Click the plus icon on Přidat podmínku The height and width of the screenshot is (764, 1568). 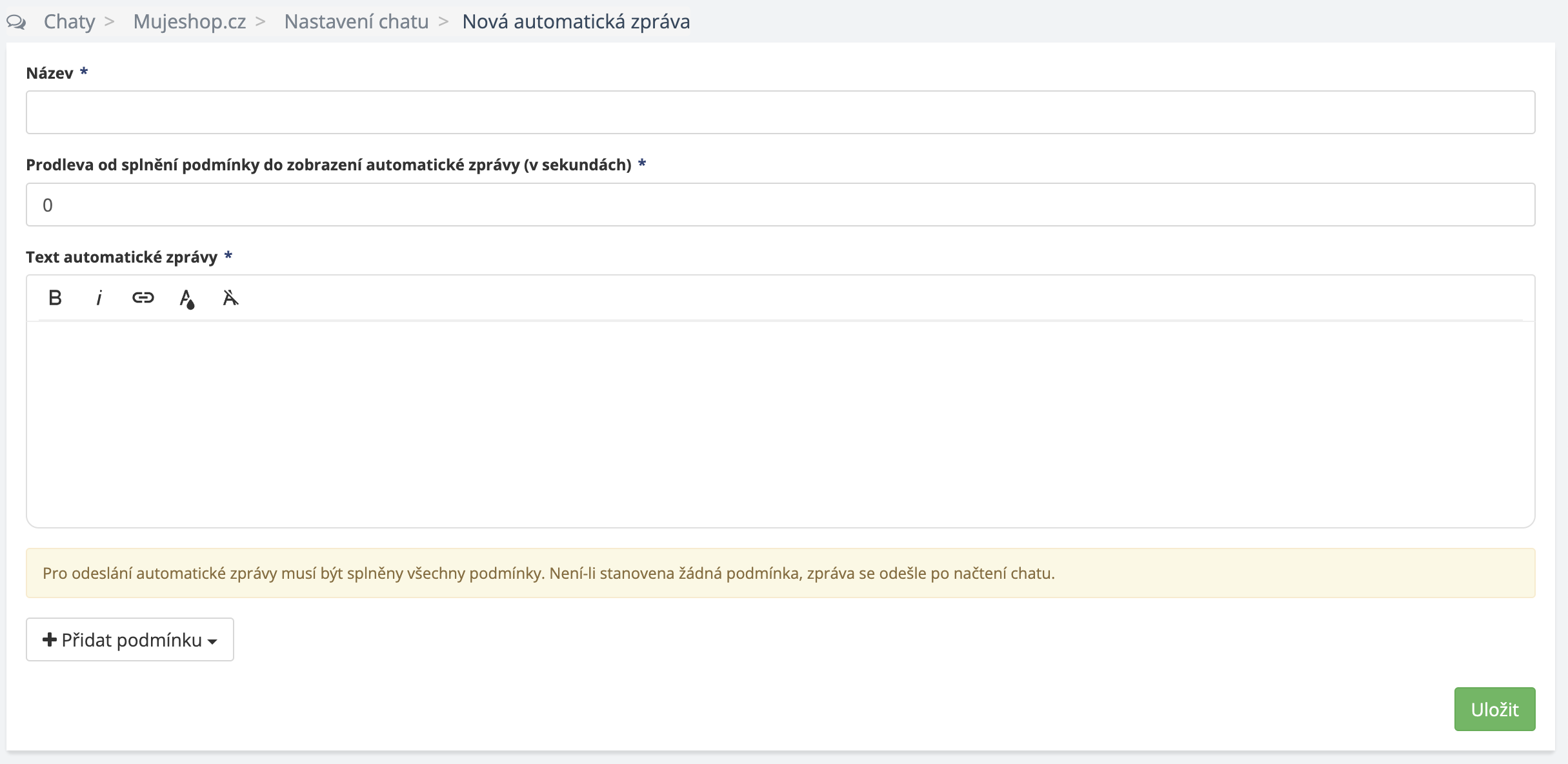pyautogui.click(x=49, y=639)
